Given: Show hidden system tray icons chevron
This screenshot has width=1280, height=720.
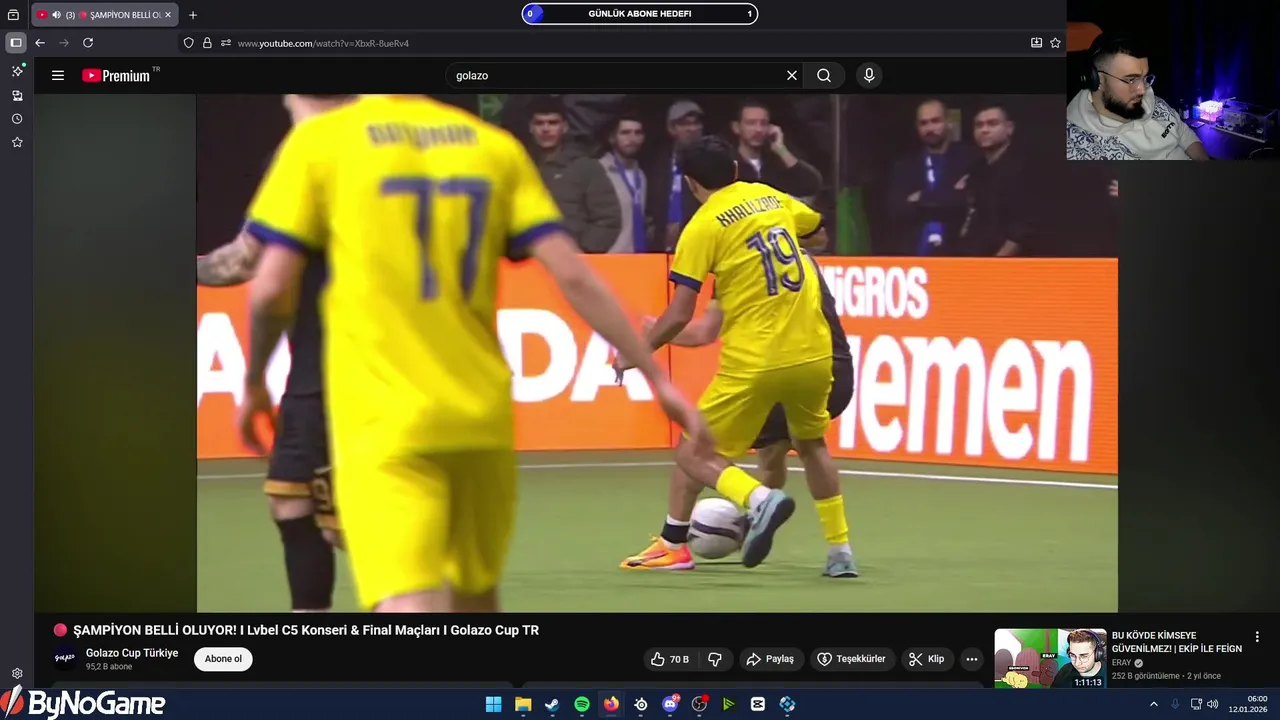Looking at the screenshot, I should tap(1153, 704).
